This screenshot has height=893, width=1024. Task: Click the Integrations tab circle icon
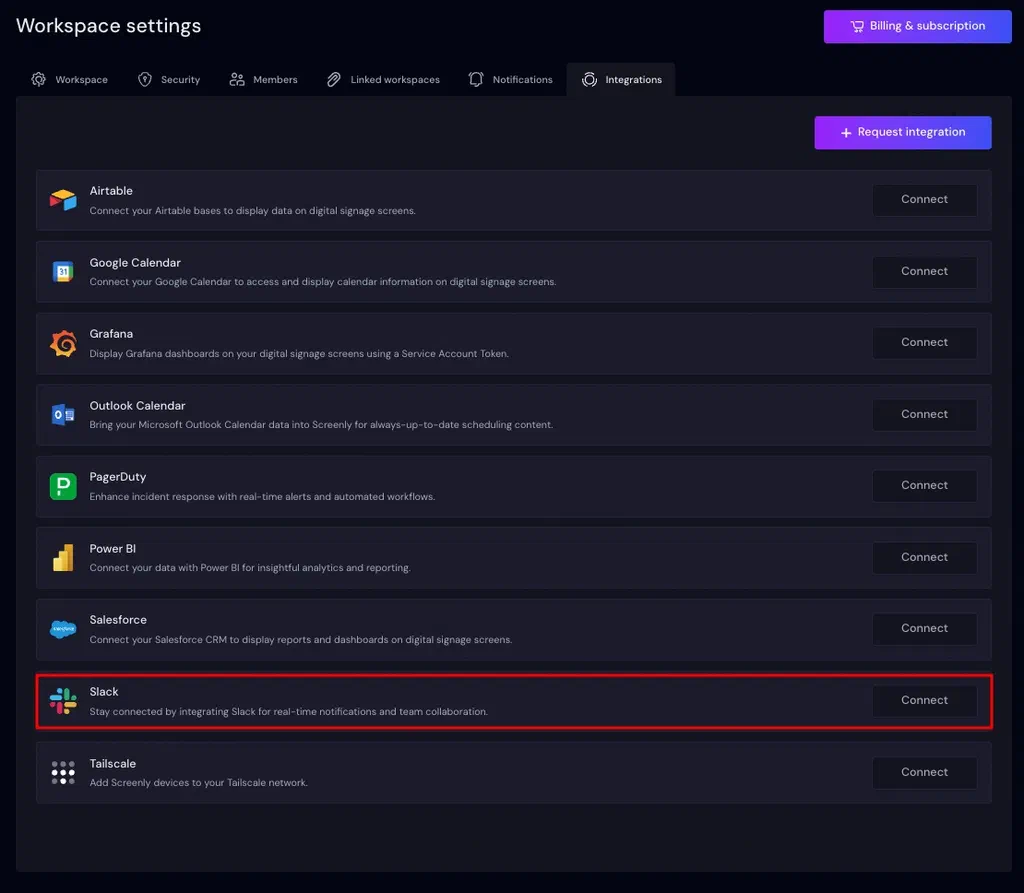pos(590,80)
